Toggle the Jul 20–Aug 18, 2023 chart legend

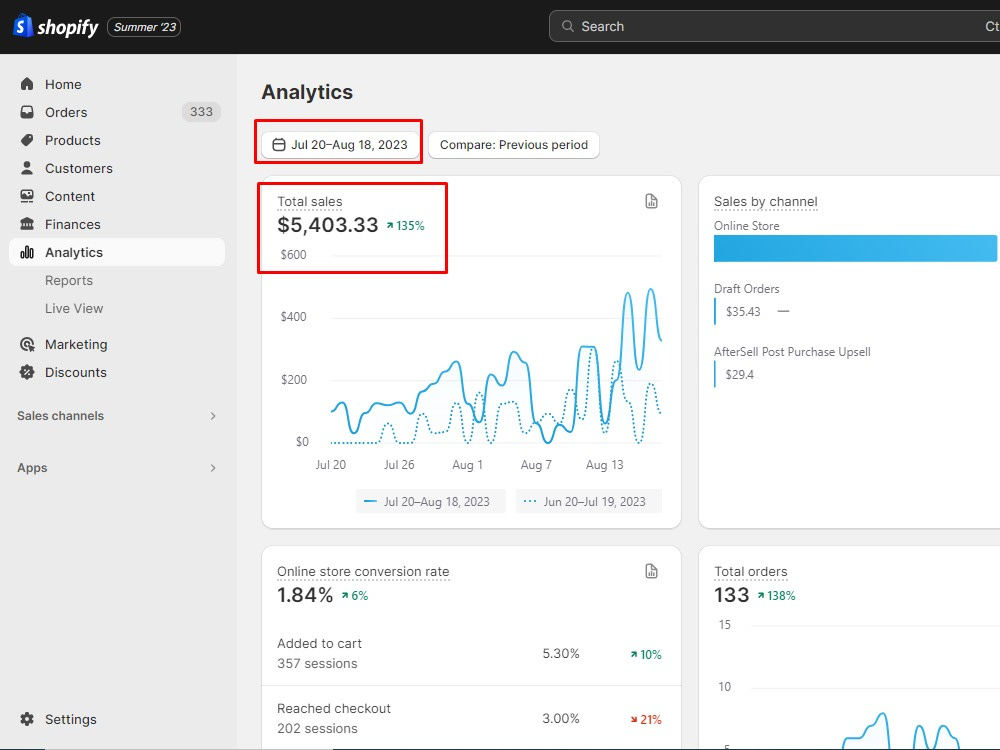[431, 502]
